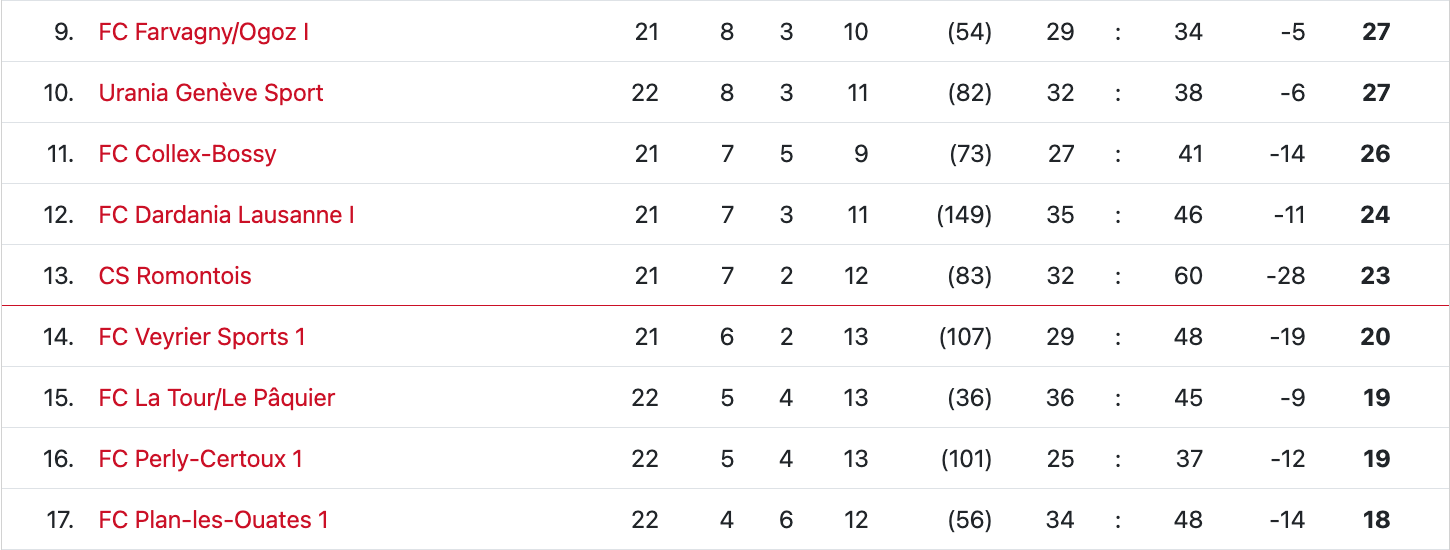
Task: Click the rank number 17. in the last row
Action: (60, 520)
